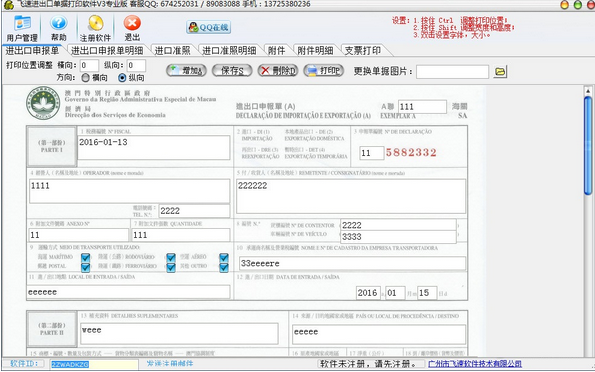Select 横向 orientation radio button
Viewport: 595px width, 372px height.
pos(86,78)
